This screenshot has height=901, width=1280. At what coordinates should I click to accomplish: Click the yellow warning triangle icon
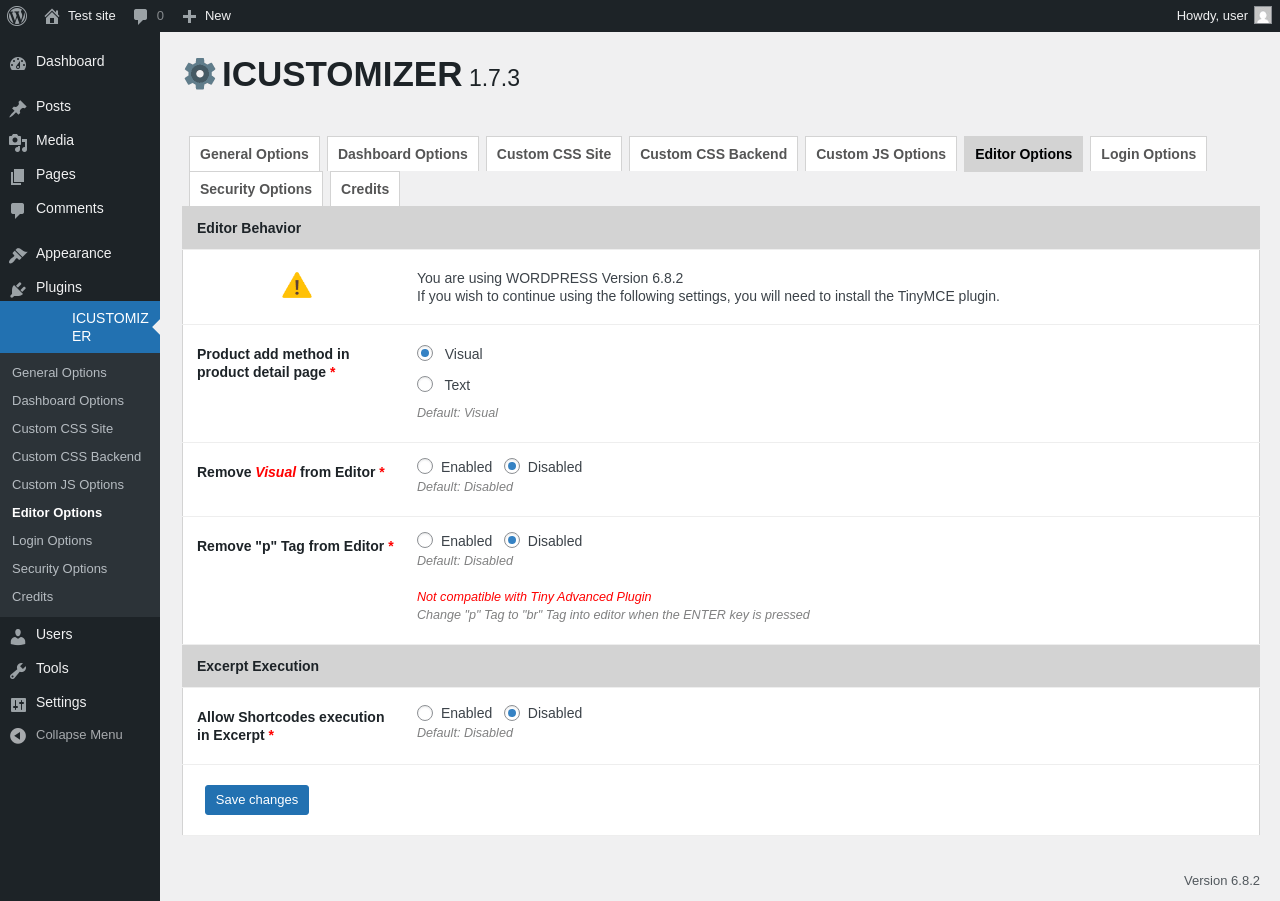point(297,285)
